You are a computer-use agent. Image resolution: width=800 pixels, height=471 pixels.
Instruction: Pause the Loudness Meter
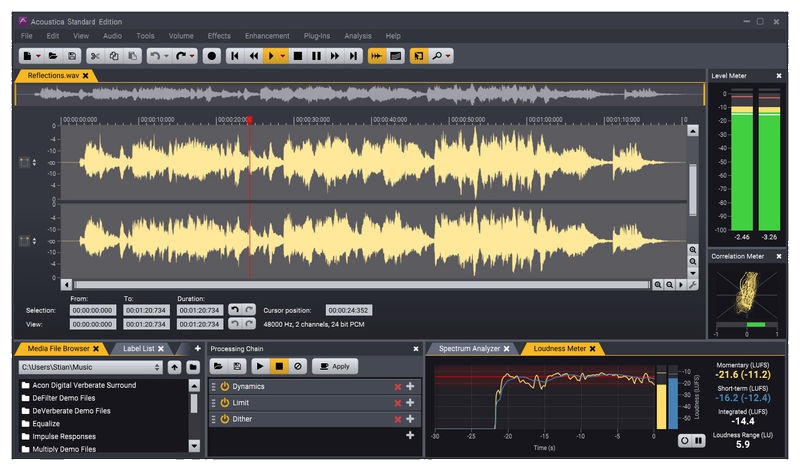point(698,440)
